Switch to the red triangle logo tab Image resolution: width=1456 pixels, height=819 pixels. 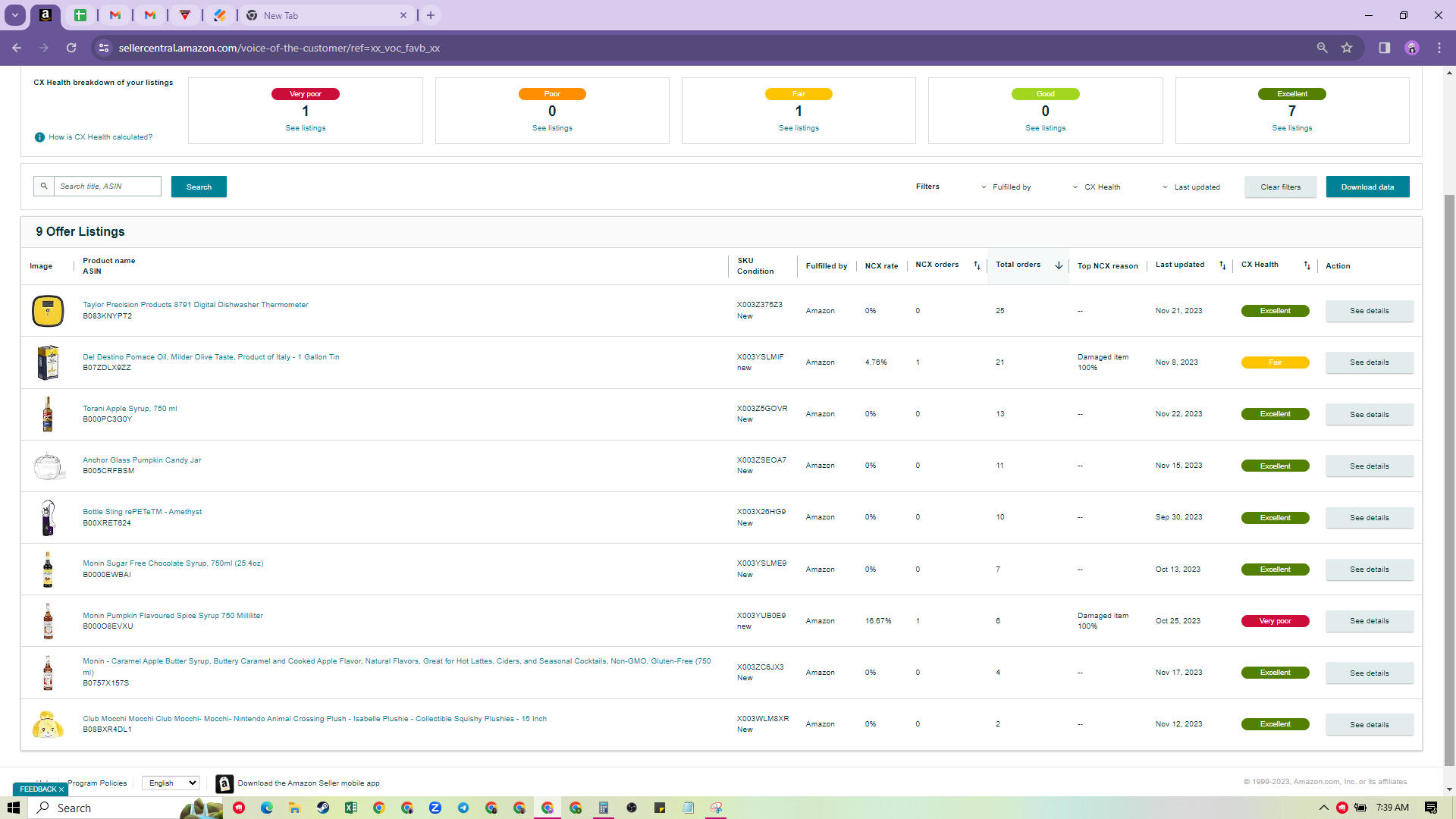coord(185,15)
